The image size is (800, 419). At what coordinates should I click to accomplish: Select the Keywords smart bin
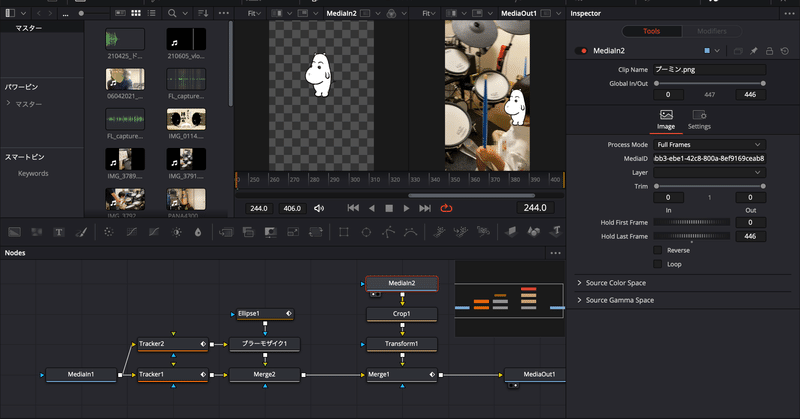(33, 174)
